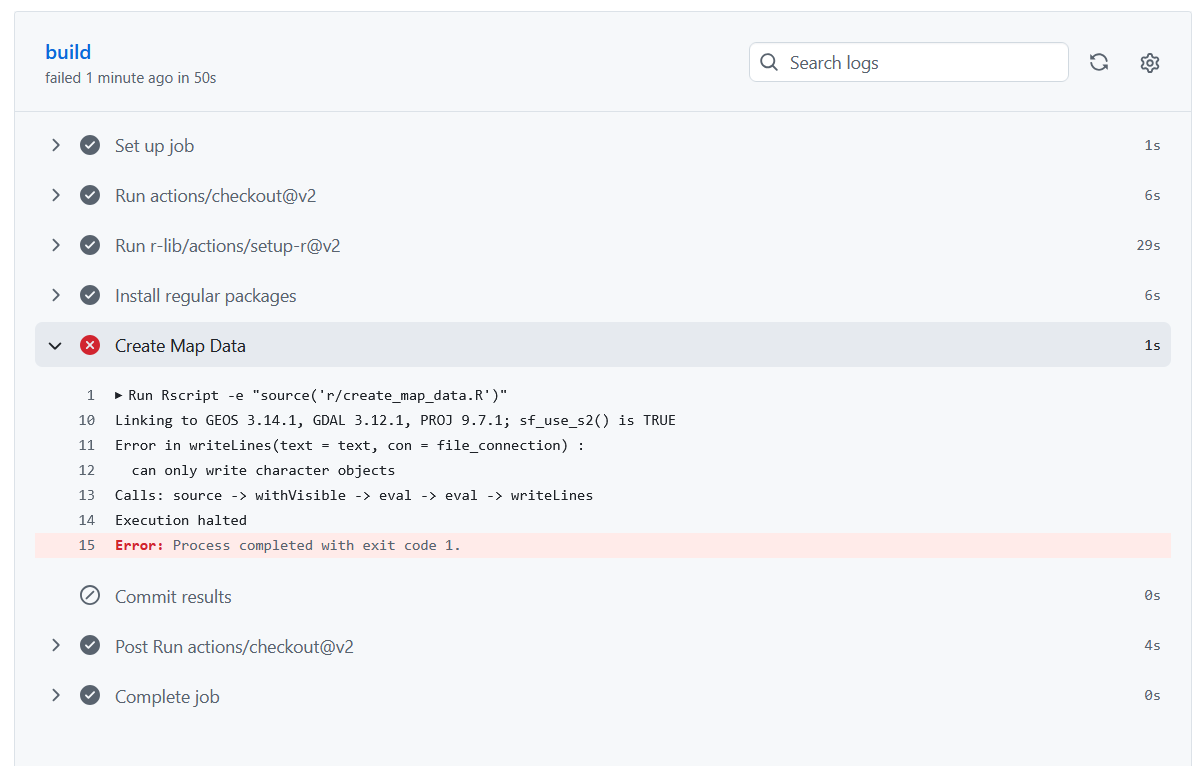Focus the Search logs input field

[x=920, y=63]
